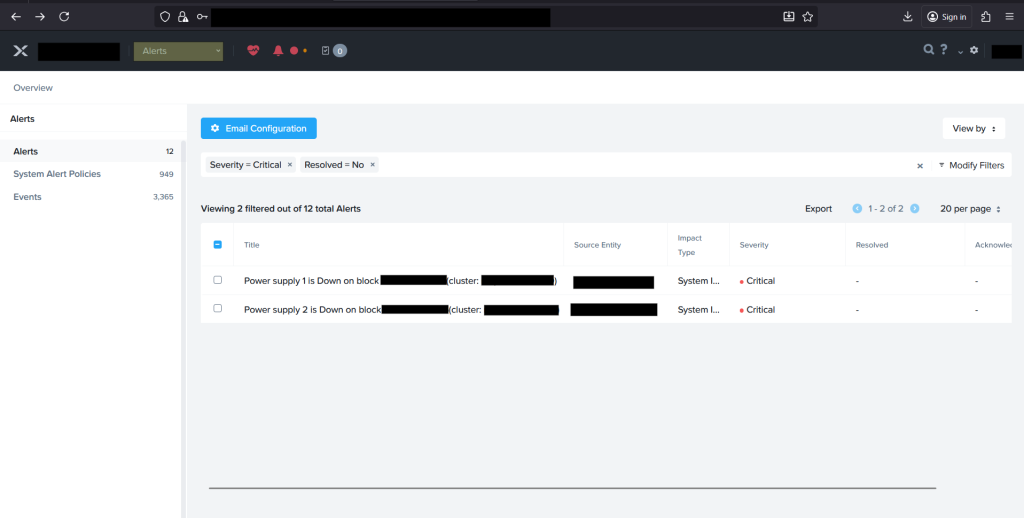The width and height of the screenshot is (1024, 518).
Task: Click Critical severity in Power supply 2 row
Action: coord(758,310)
